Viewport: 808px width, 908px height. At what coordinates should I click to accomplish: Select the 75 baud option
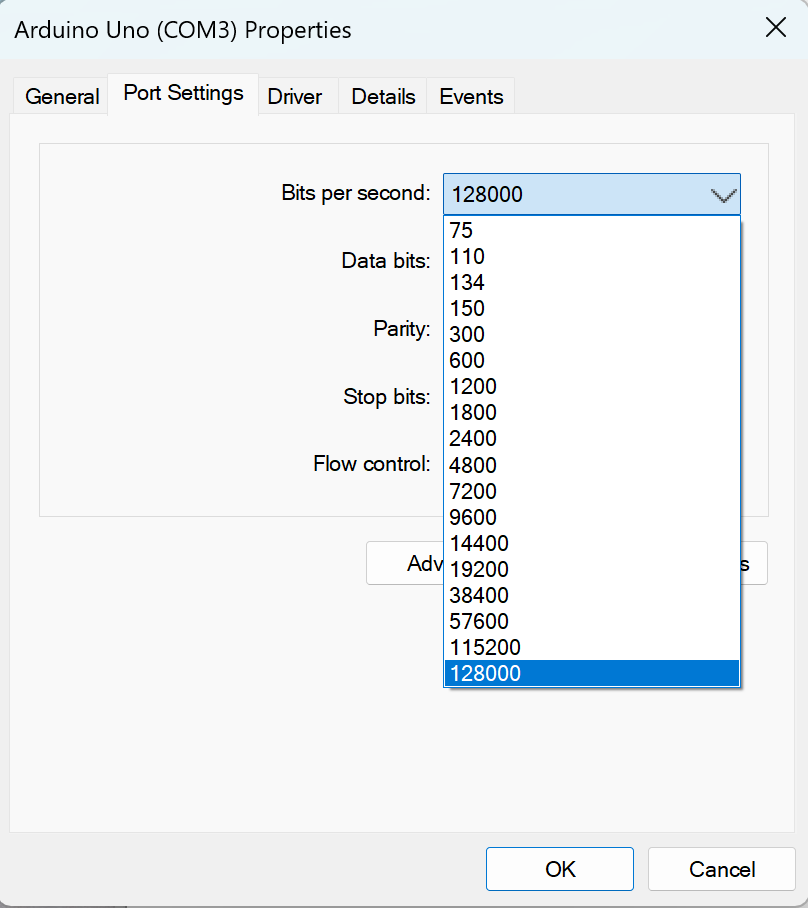coord(461,231)
